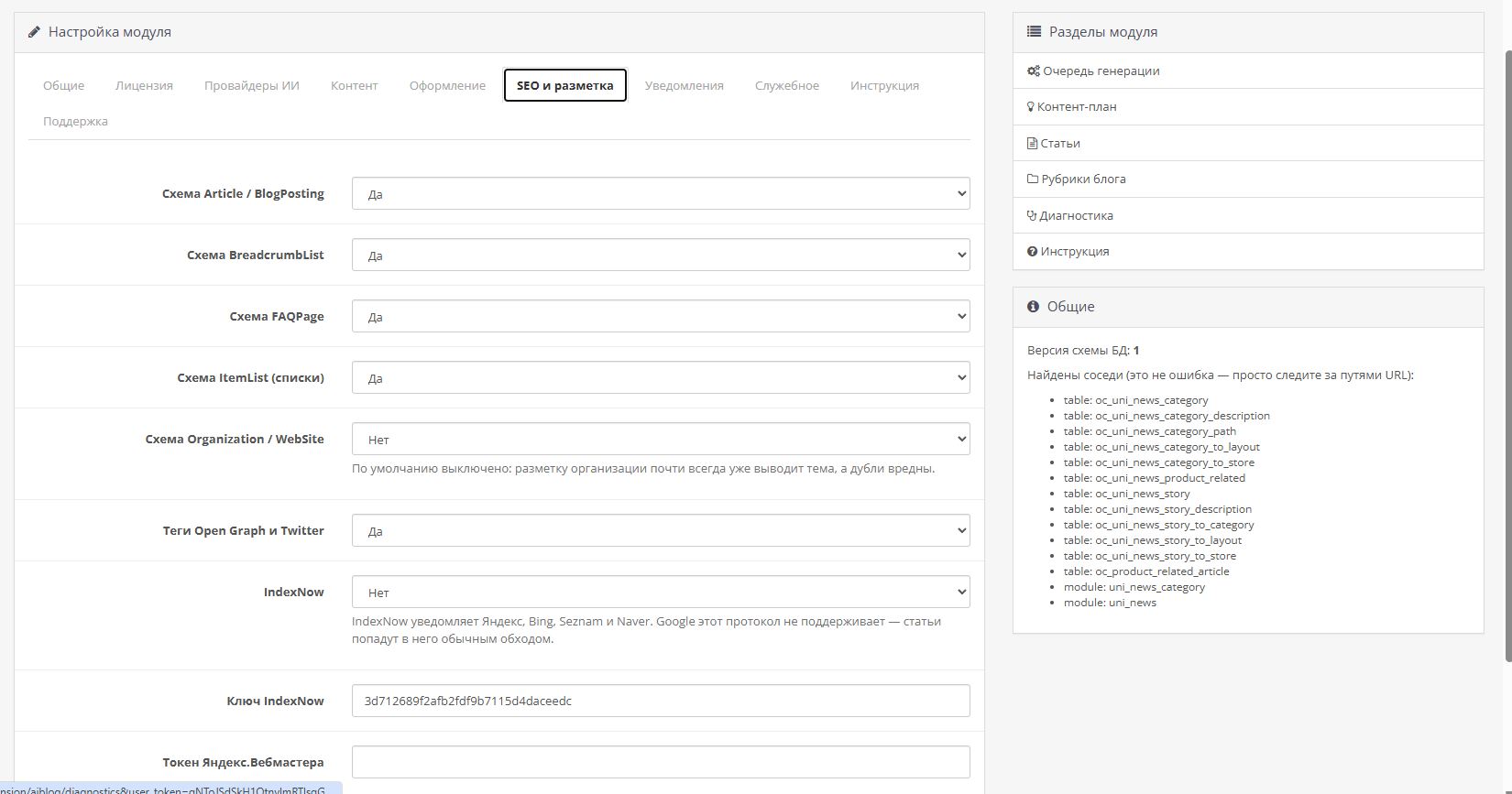Screen dimensions: 1512x794
Task: Expand the Теги Open Graph и Twitter select
Action: click(x=661, y=530)
